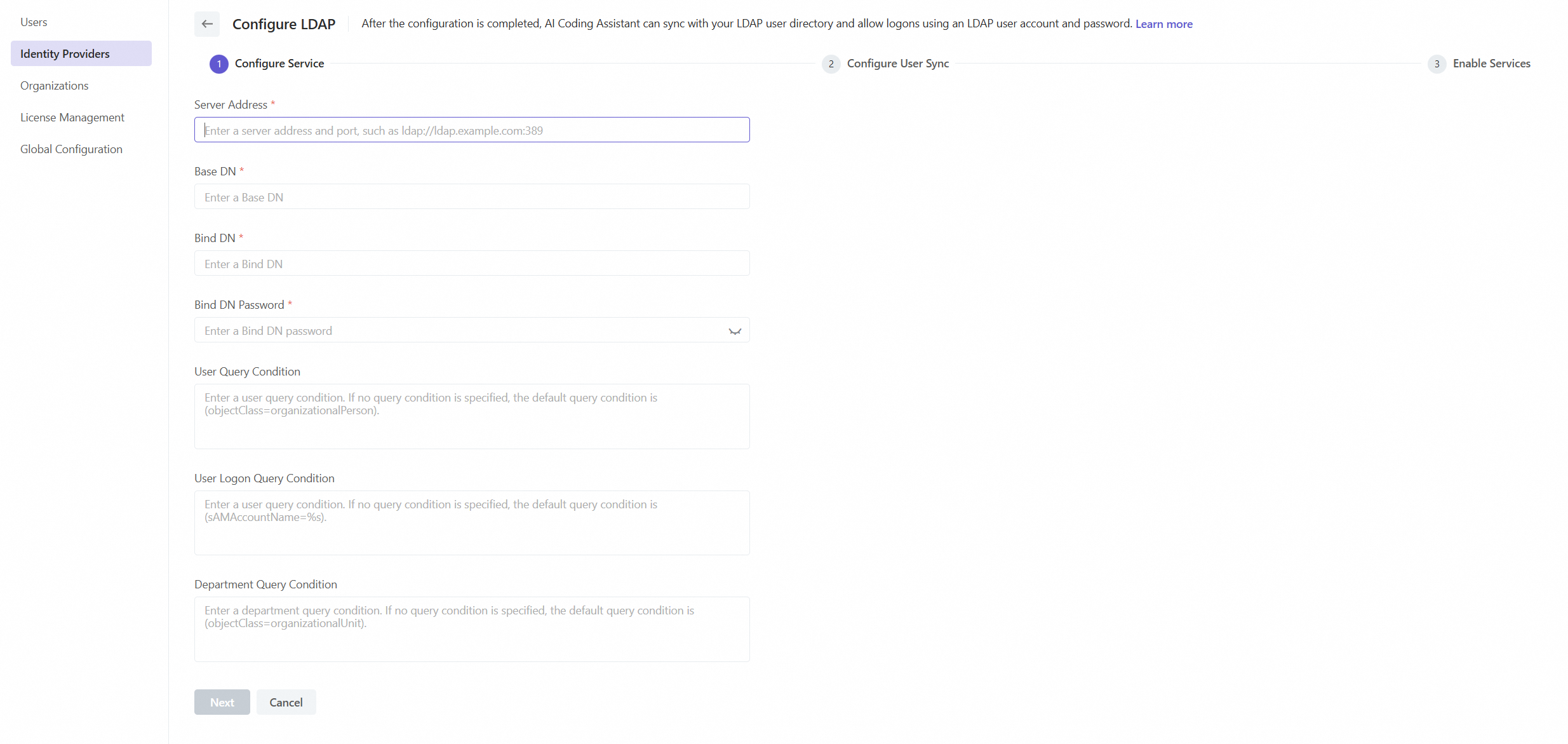Click the Cancel button

pyautogui.click(x=286, y=702)
